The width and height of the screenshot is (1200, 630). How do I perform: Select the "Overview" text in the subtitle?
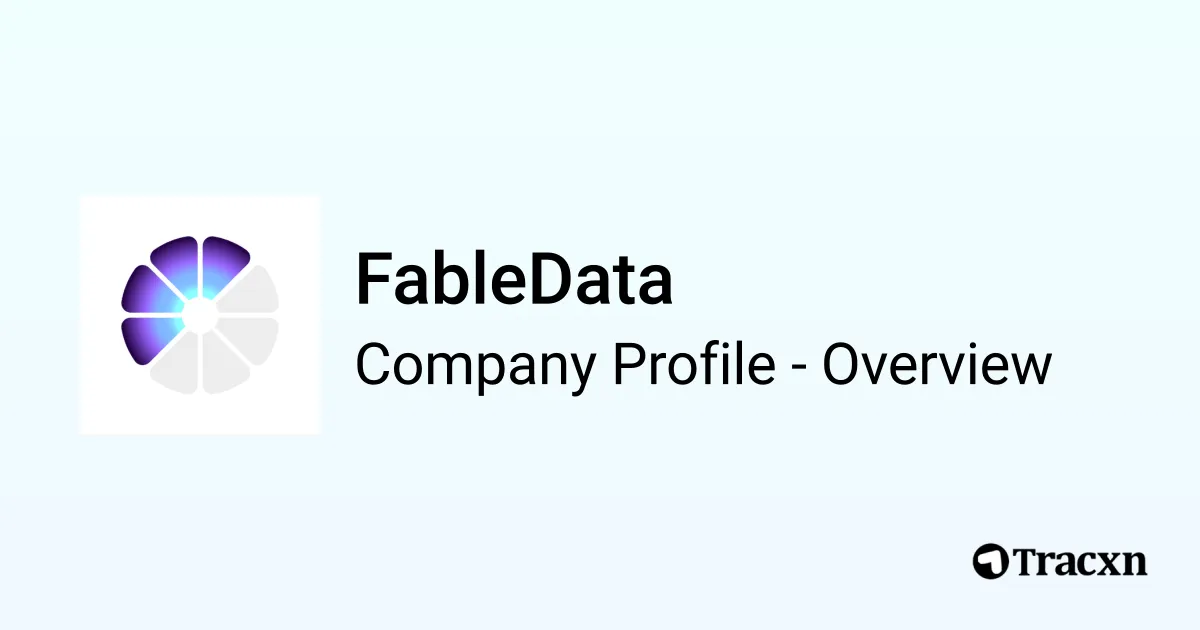[x=937, y=364]
